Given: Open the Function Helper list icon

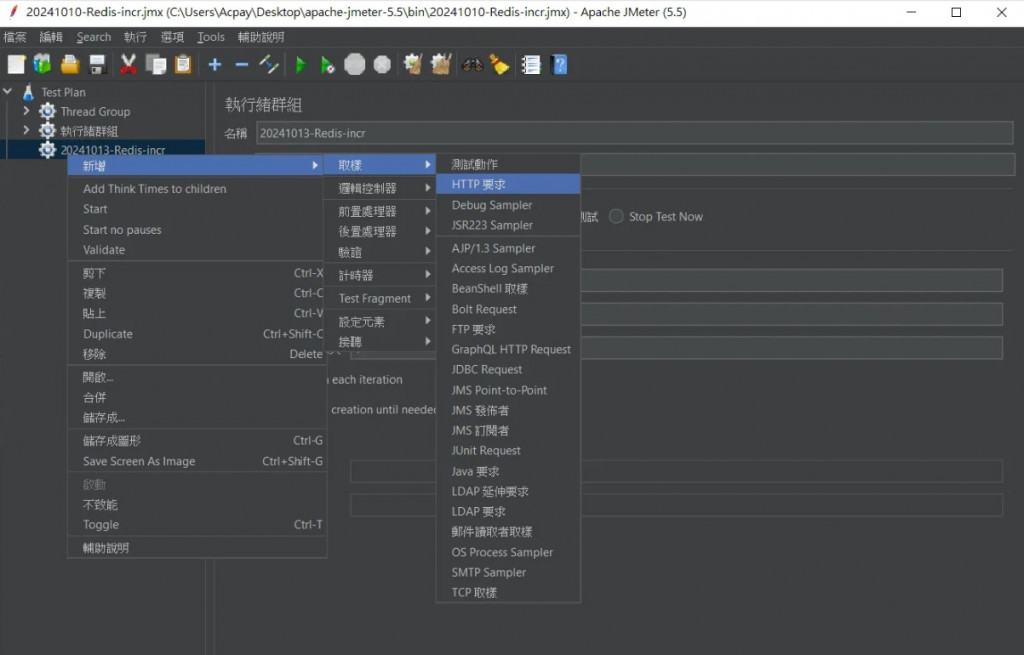Looking at the screenshot, I should tap(531, 65).
